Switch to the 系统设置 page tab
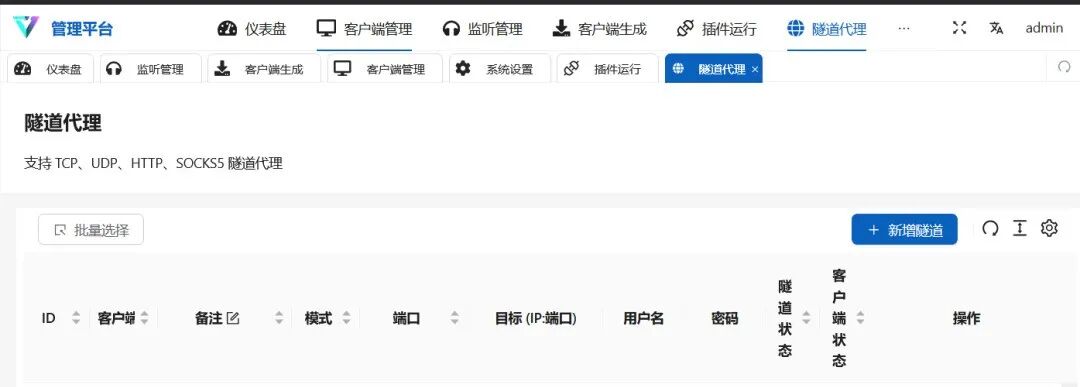Image resolution: width=1080 pixels, height=387 pixels. click(500, 69)
